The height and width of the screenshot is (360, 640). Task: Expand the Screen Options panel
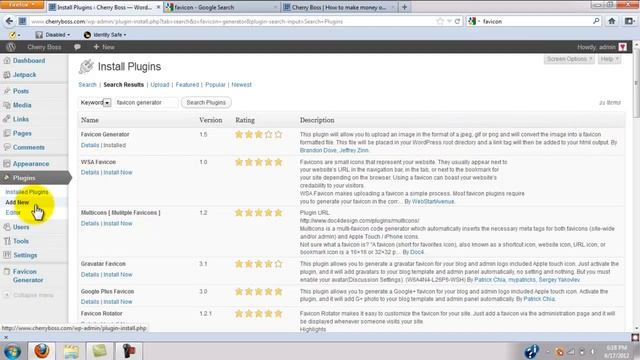click(x=569, y=59)
